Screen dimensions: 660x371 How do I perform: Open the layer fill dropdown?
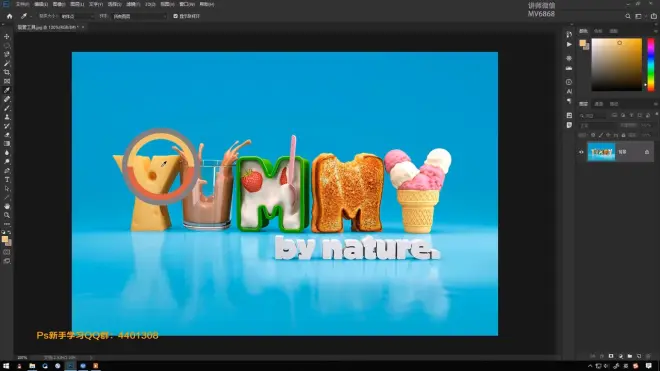pos(646,135)
